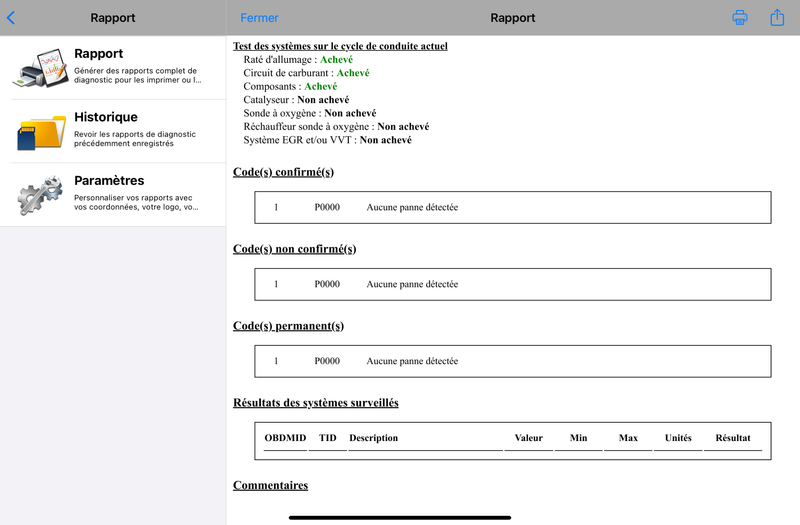This screenshot has height=525, width=800.
Task: Click the Description column header
Action: click(x=373, y=438)
